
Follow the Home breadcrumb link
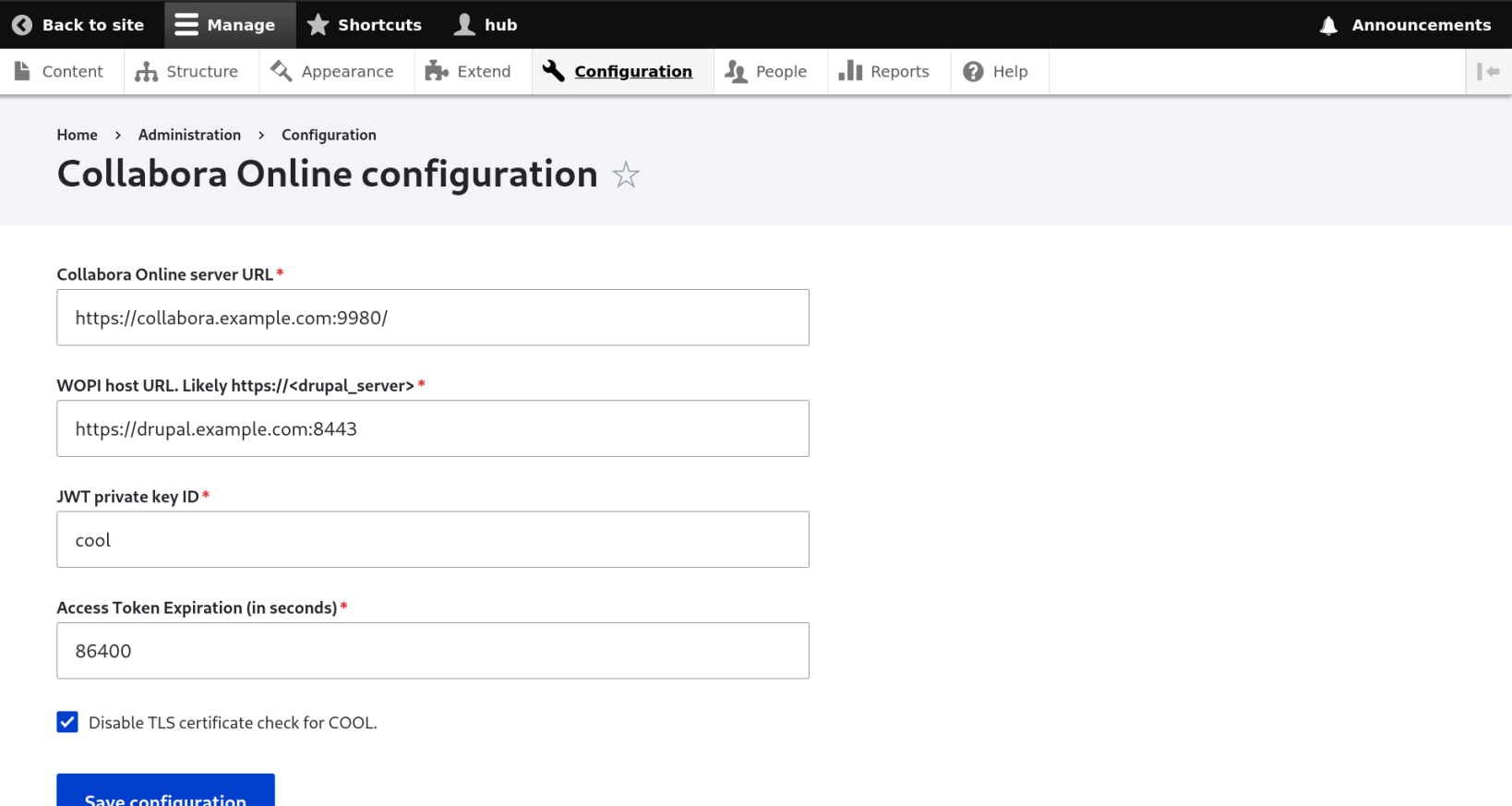point(77,135)
